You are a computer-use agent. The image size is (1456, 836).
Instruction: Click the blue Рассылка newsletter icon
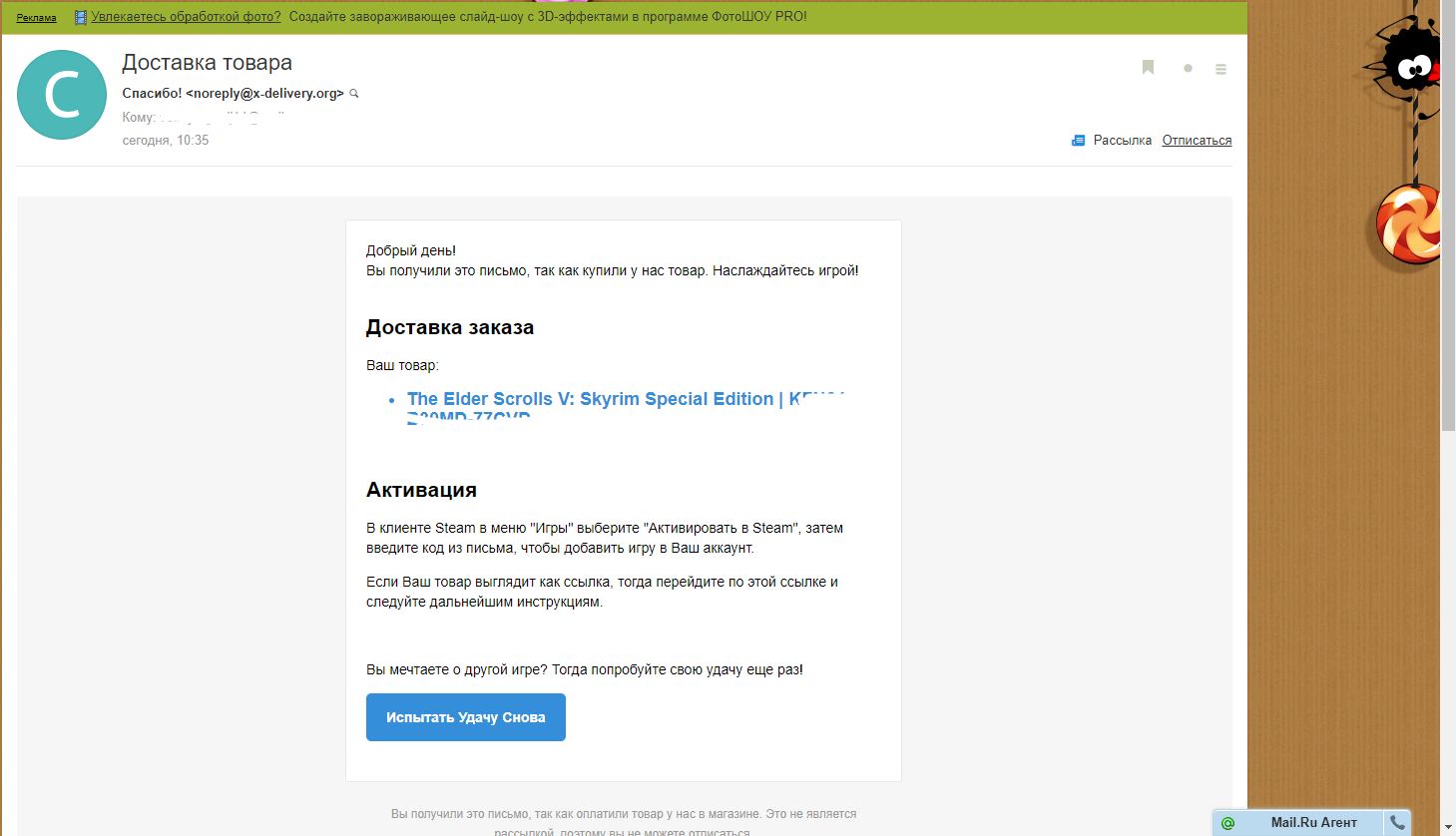pyautogui.click(x=1078, y=141)
